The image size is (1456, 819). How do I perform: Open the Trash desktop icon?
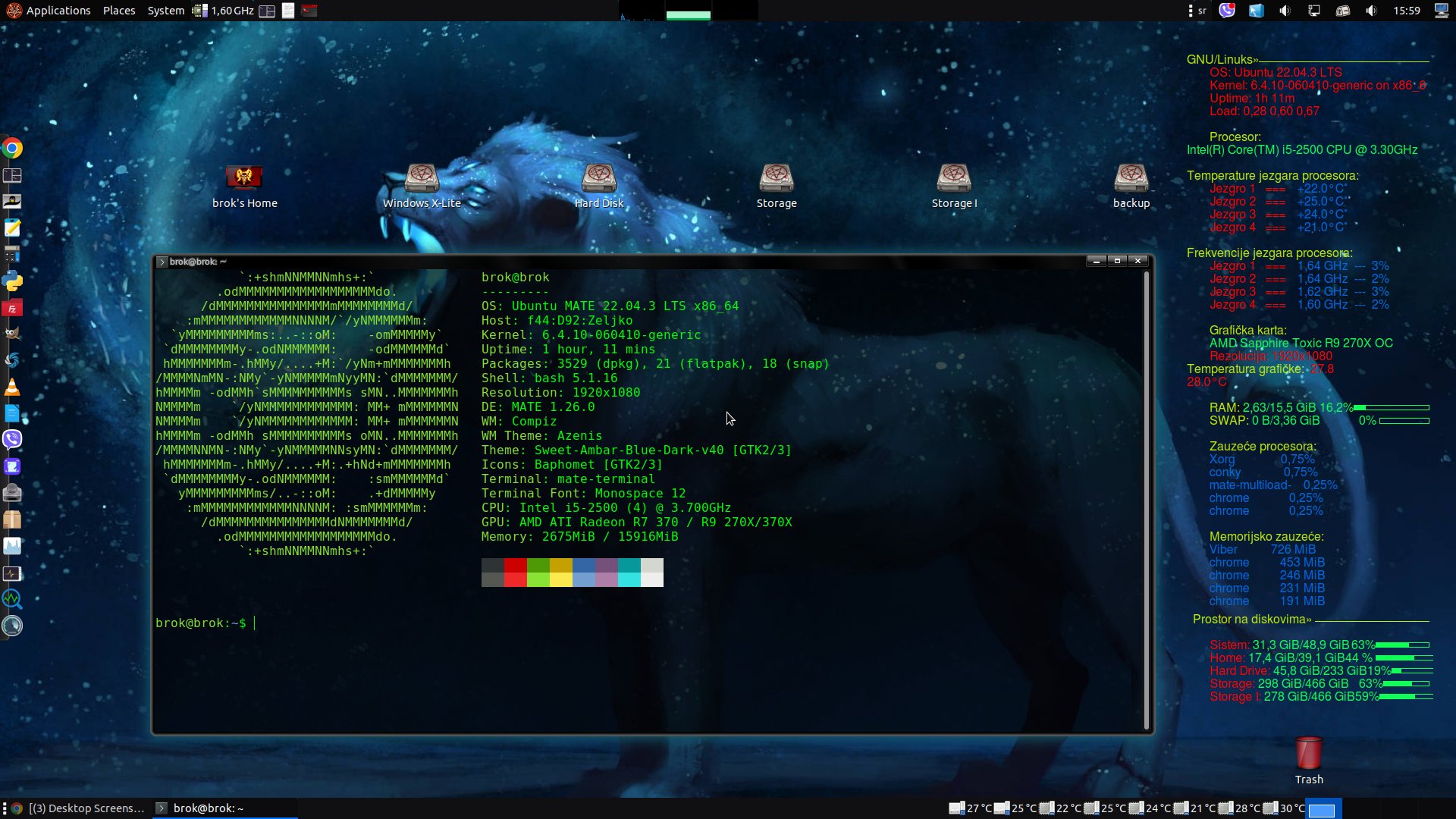(x=1308, y=755)
